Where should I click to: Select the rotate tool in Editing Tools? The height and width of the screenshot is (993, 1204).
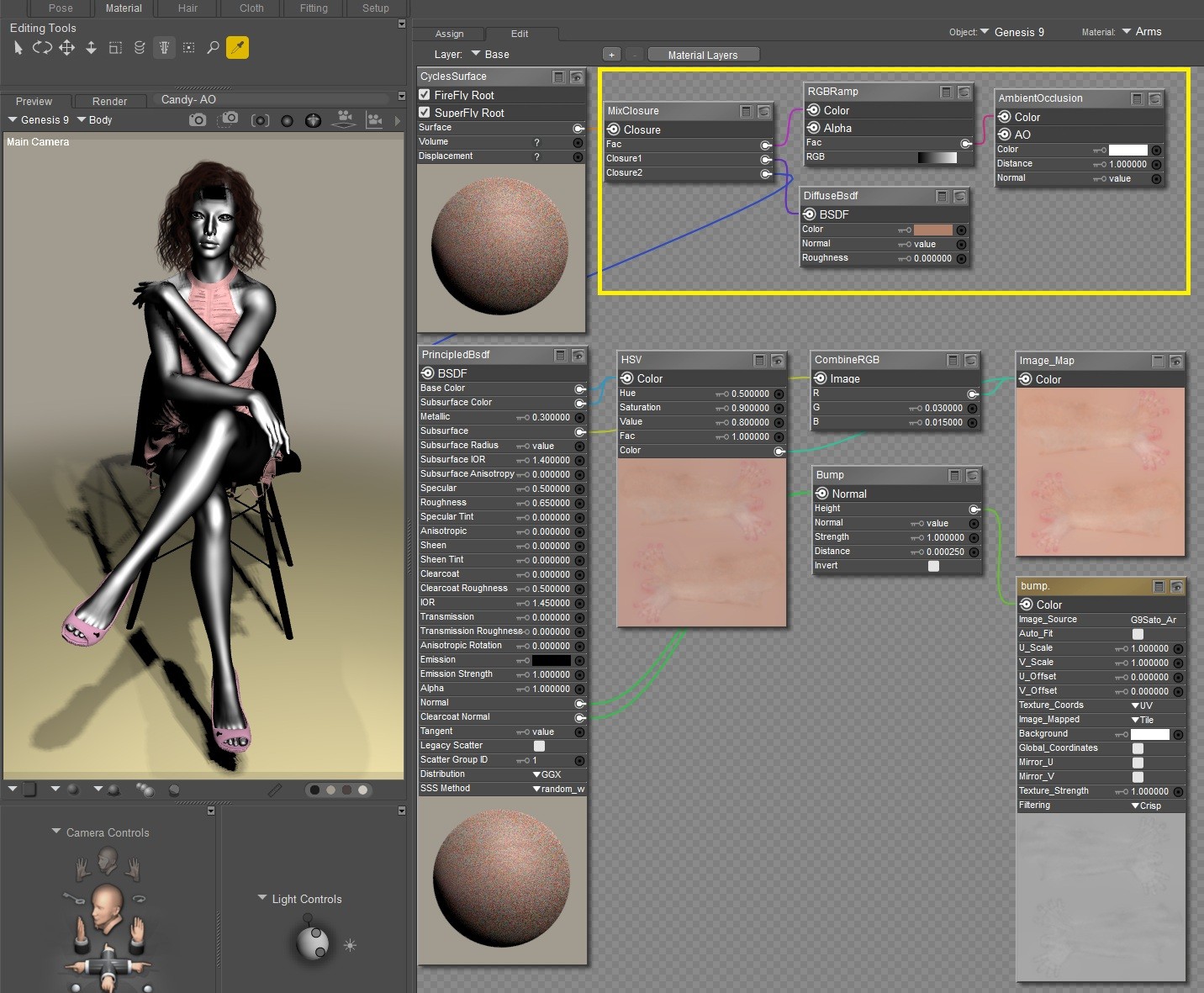point(42,48)
